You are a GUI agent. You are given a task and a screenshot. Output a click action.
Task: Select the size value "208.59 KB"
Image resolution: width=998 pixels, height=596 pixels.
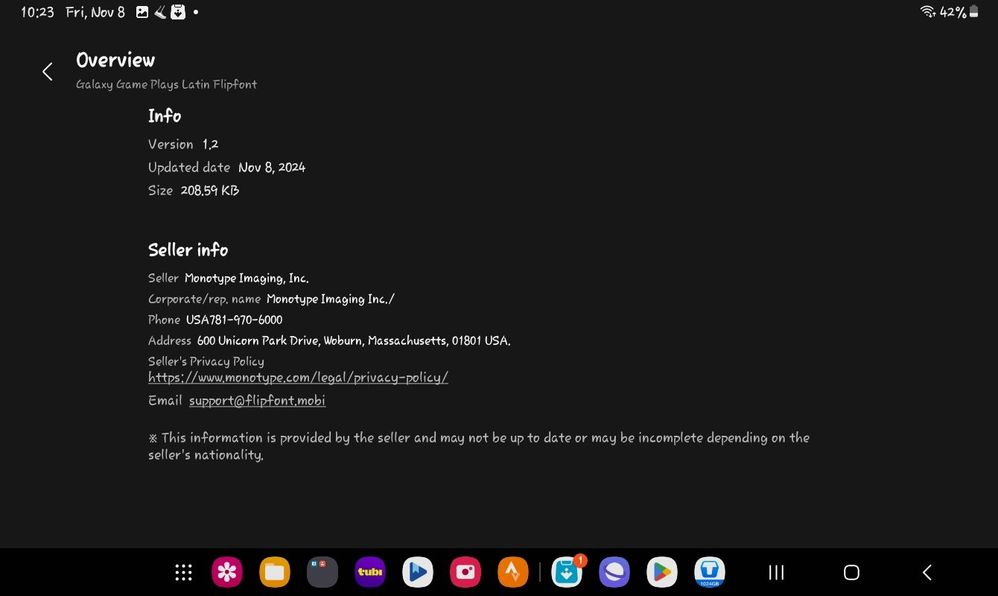[209, 190]
